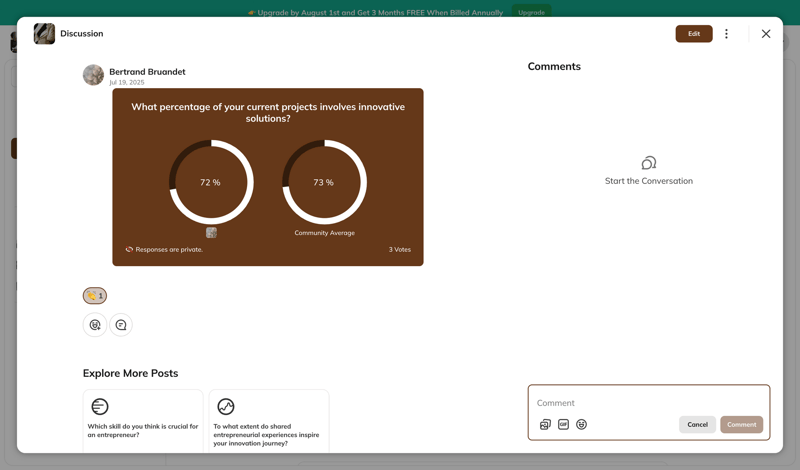
Task: Click the poll question text about innovative solutions
Action: point(268,112)
